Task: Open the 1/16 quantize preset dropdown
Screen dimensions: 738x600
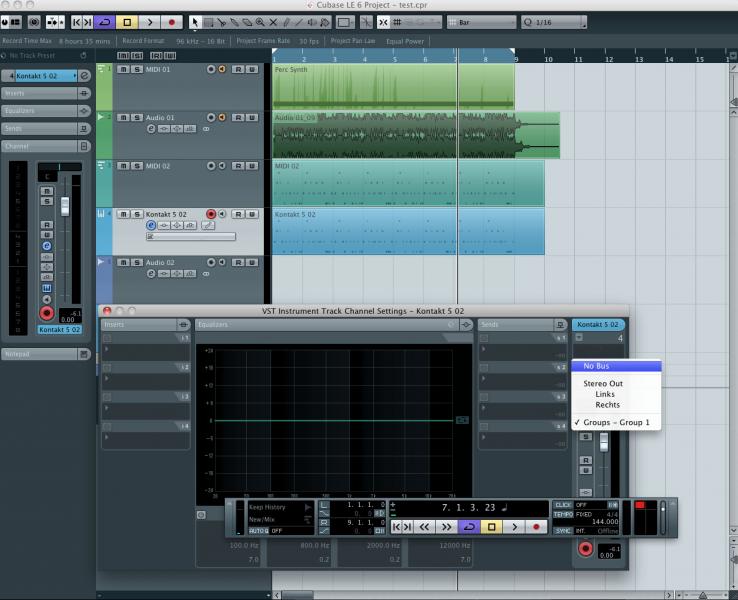Action: click(554, 22)
